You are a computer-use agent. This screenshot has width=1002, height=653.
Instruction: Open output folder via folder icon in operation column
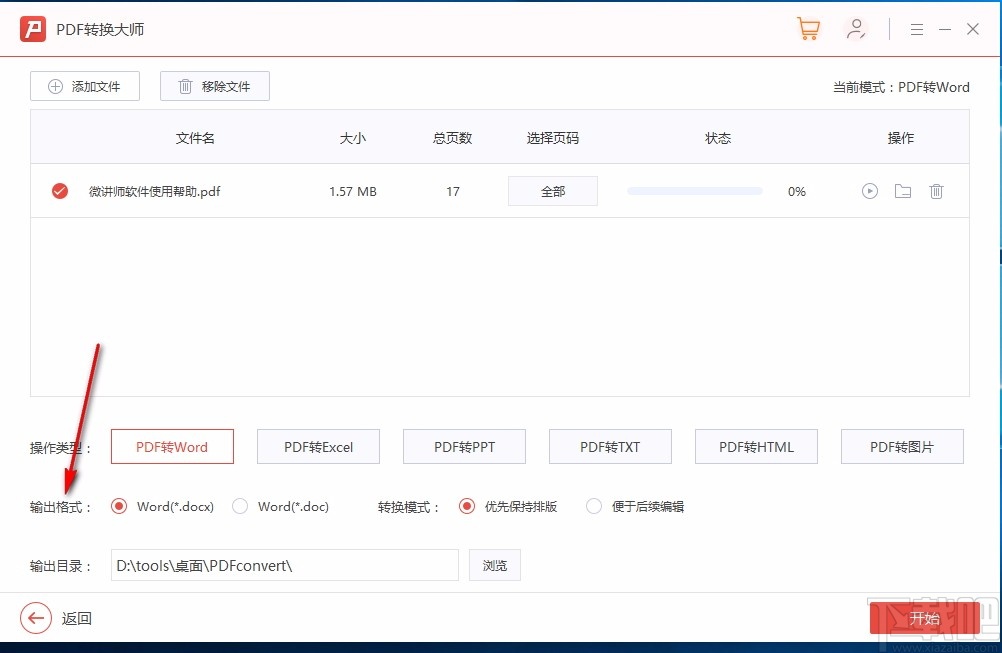pyautogui.click(x=903, y=191)
